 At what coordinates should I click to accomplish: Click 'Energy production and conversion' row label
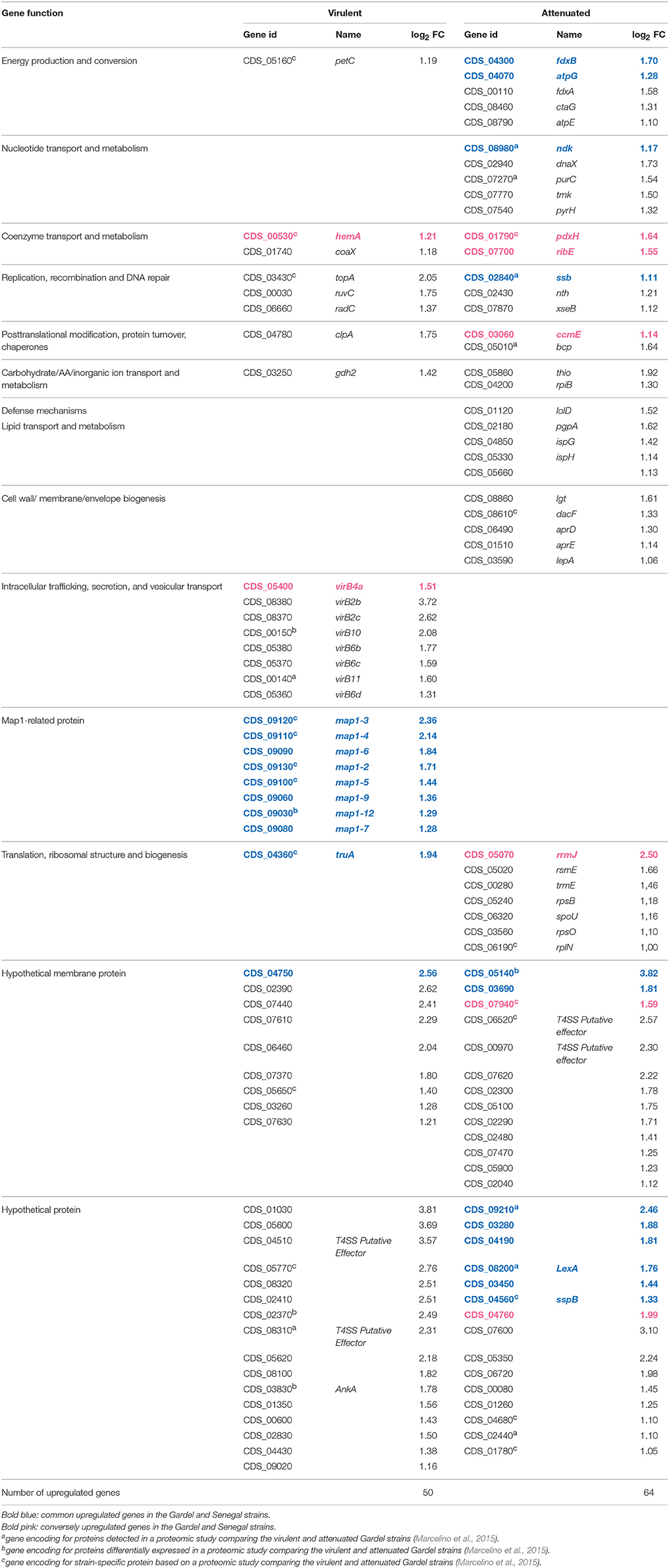[x=69, y=61]
